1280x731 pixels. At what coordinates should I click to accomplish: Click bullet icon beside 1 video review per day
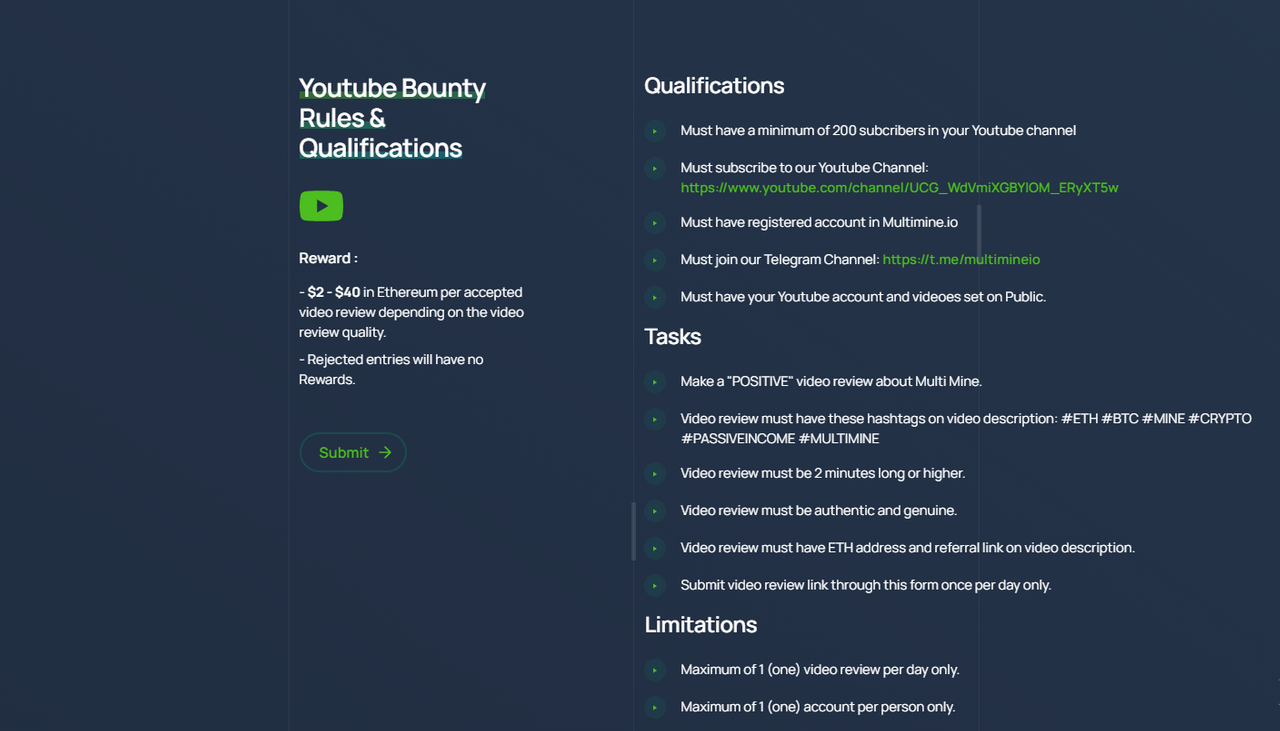[x=655, y=670]
